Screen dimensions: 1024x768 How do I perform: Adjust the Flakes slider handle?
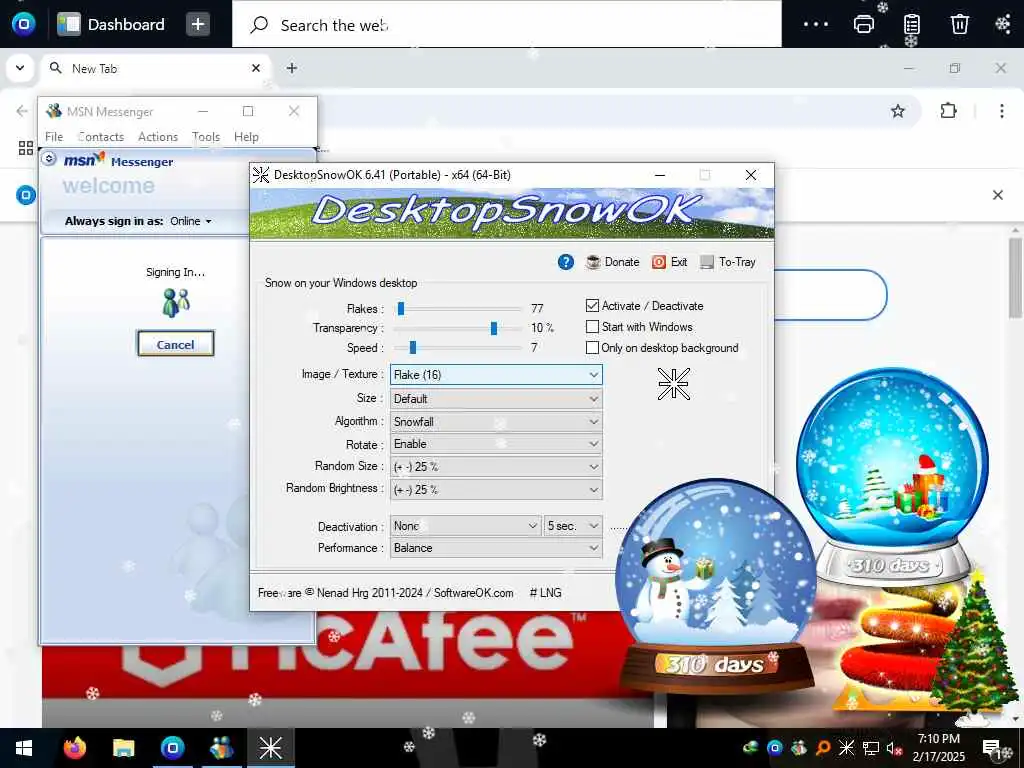[x=401, y=308]
